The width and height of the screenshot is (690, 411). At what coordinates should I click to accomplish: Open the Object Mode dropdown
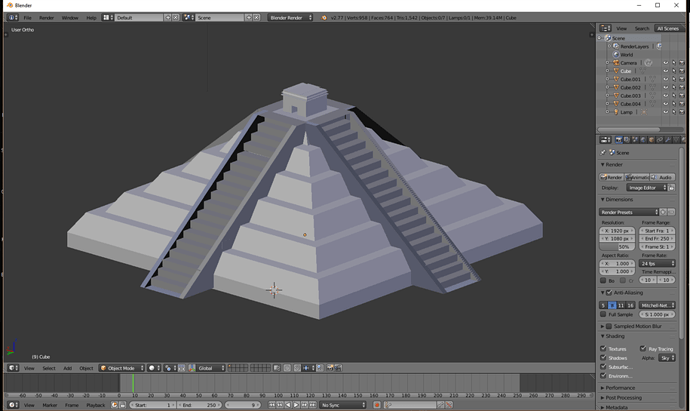(x=124, y=368)
